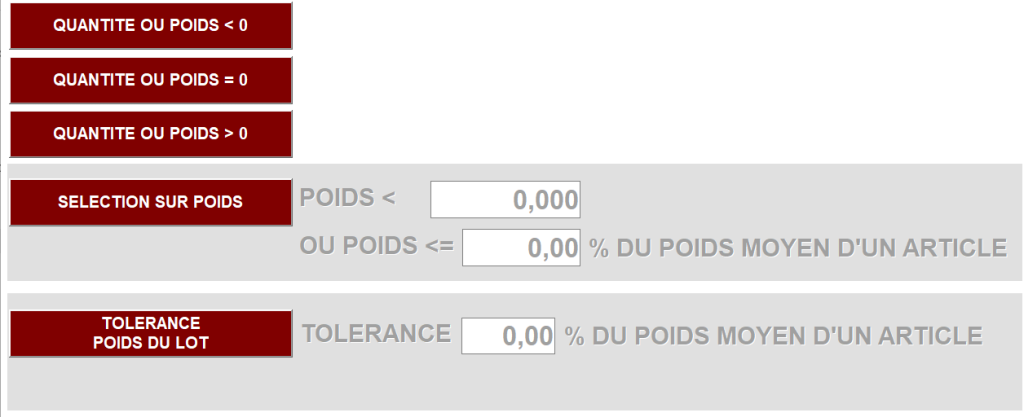Click the 'OU POIDS <=' label
This screenshot has height=417, width=1024.
376,247
